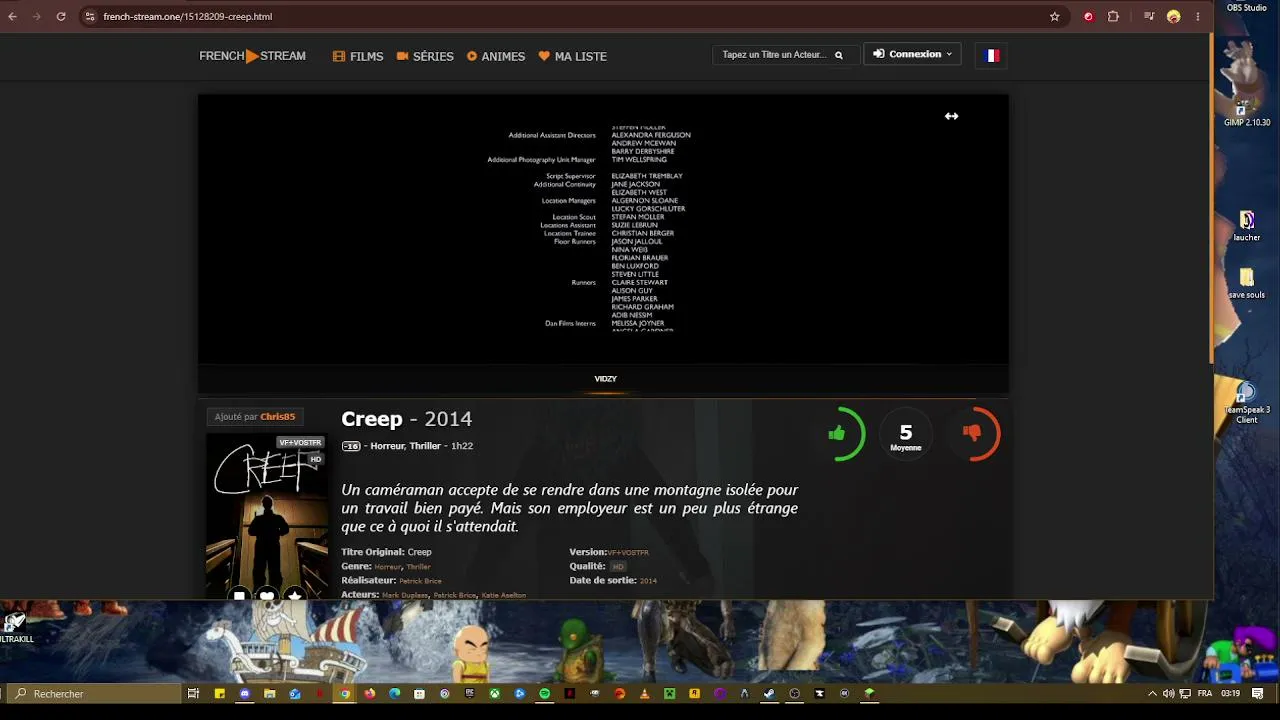This screenshot has height=720, width=1280.
Task: Open the Thriller genre link in details
Action: coord(418,567)
